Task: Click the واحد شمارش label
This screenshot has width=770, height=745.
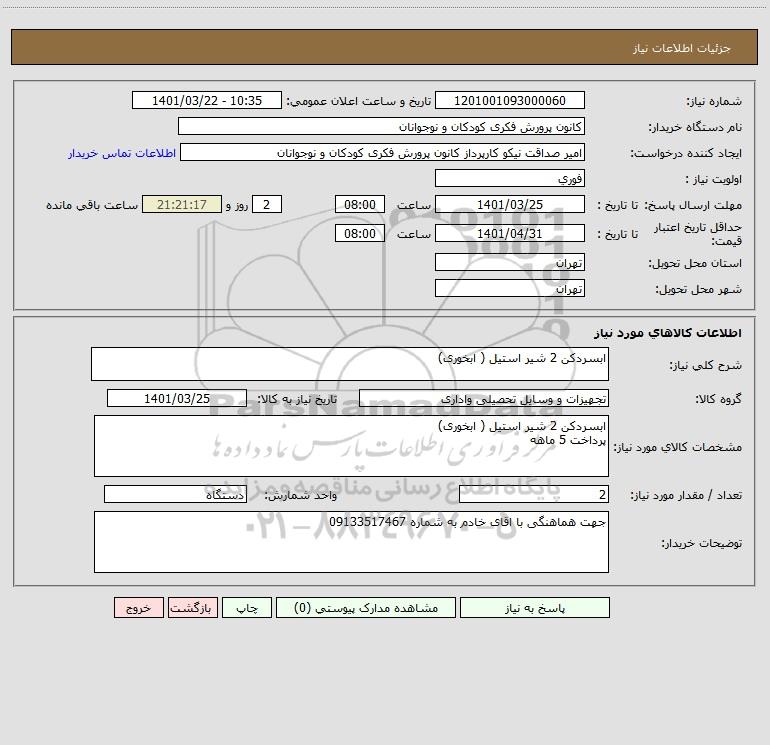Action: tap(301, 496)
